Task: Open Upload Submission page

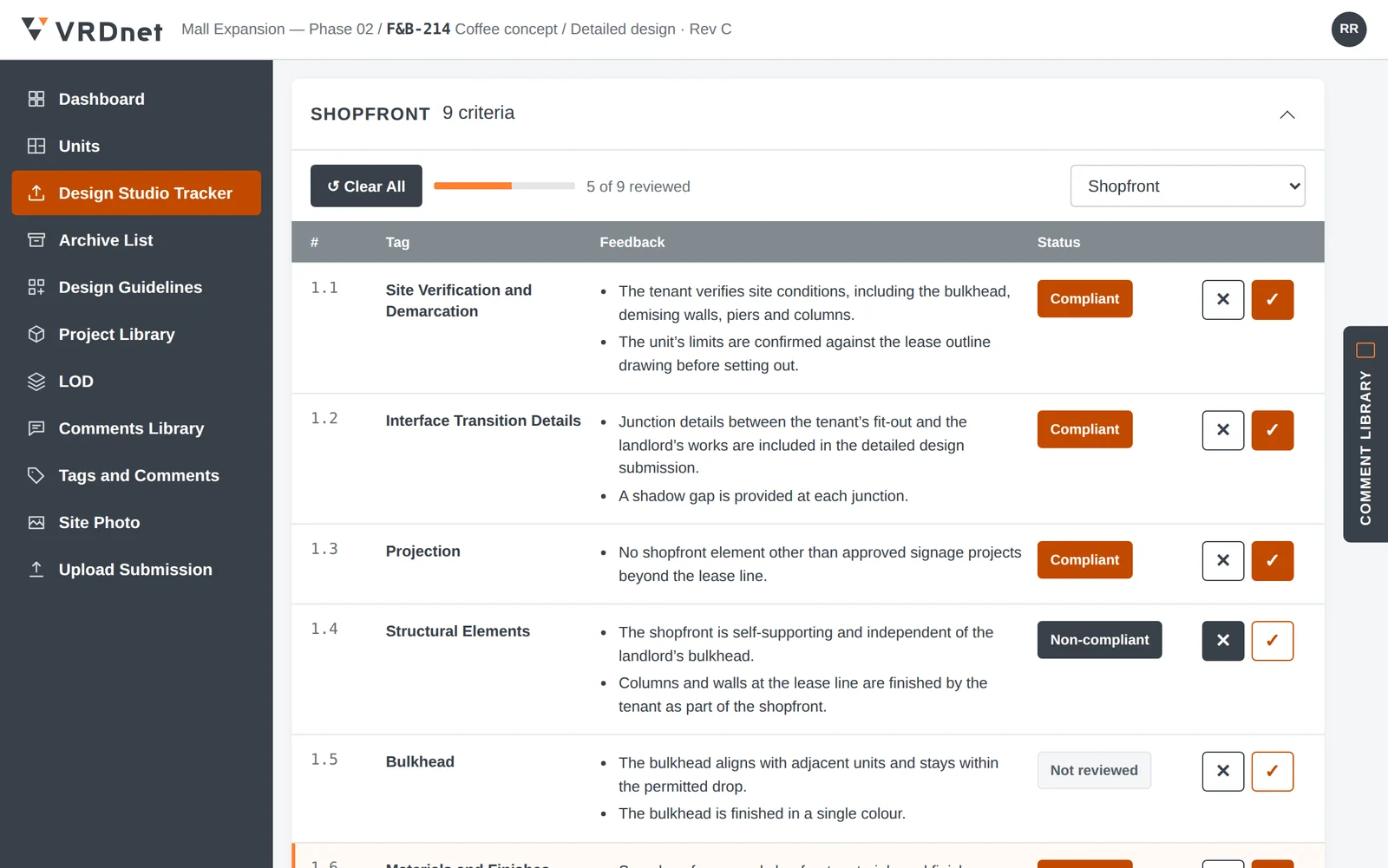Action: pos(136,569)
